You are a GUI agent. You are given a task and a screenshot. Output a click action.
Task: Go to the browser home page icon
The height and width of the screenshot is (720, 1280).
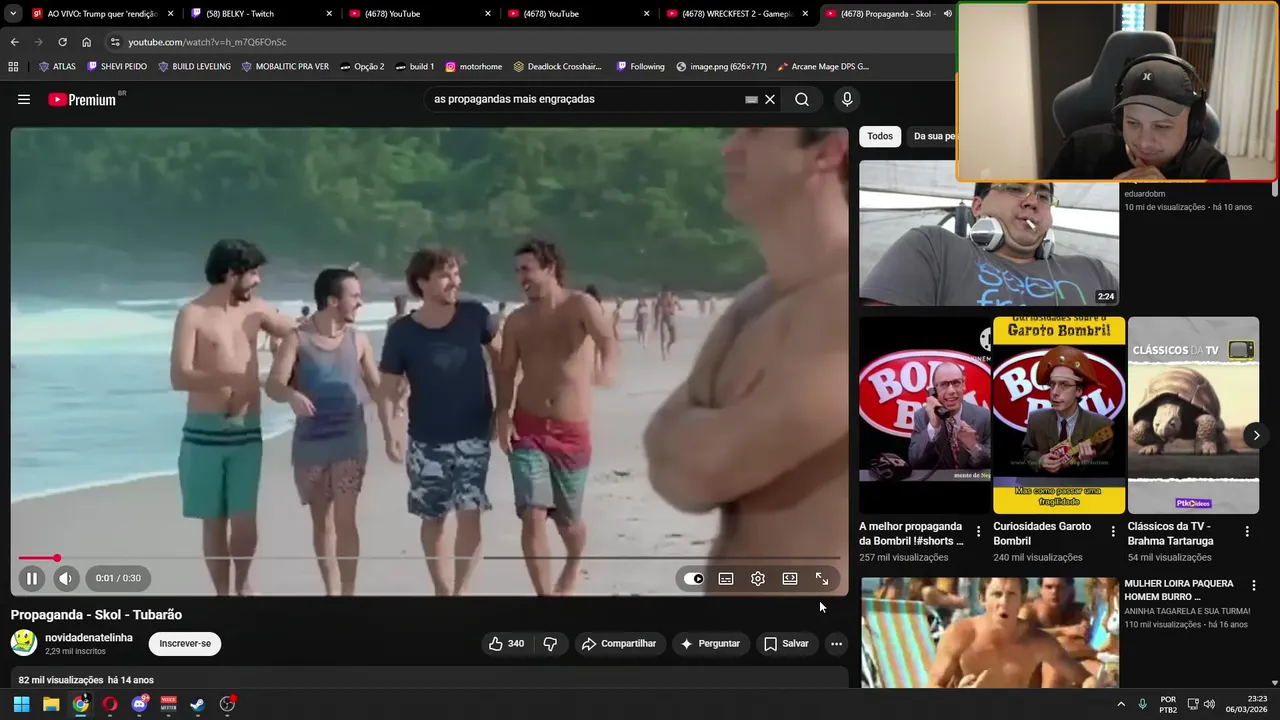click(x=86, y=42)
